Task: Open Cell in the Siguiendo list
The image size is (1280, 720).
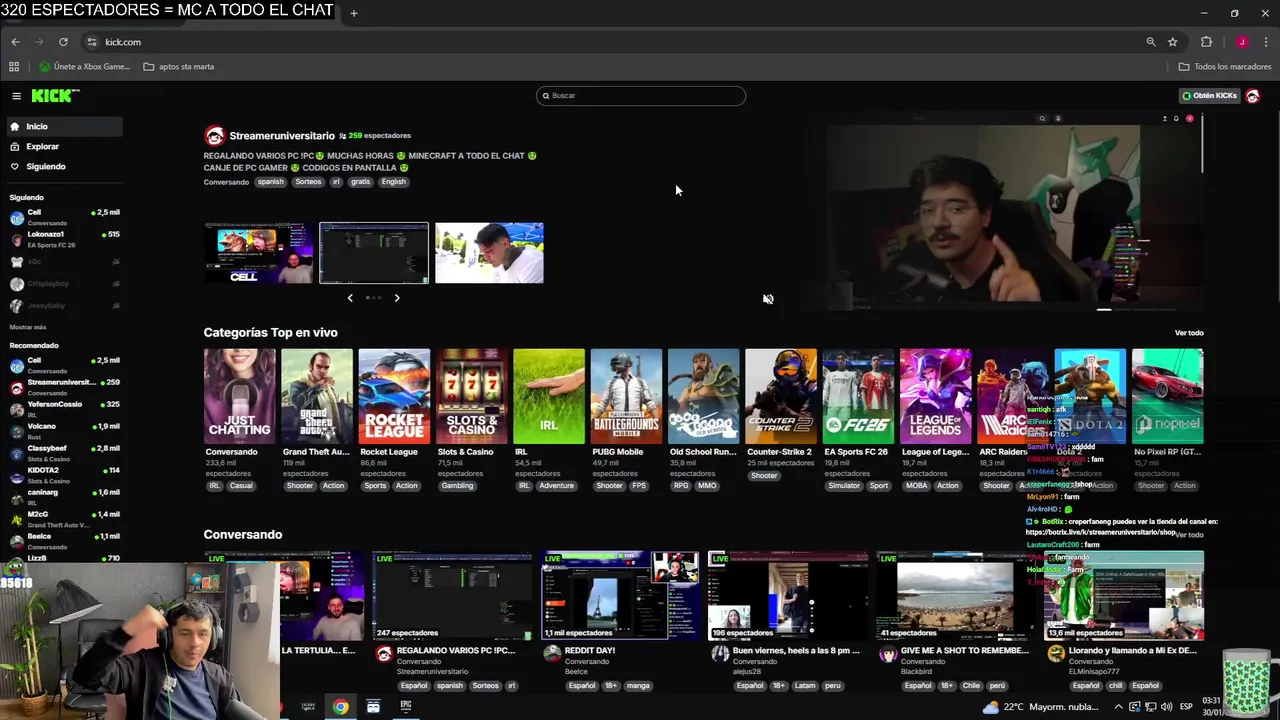Action: (x=64, y=216)
